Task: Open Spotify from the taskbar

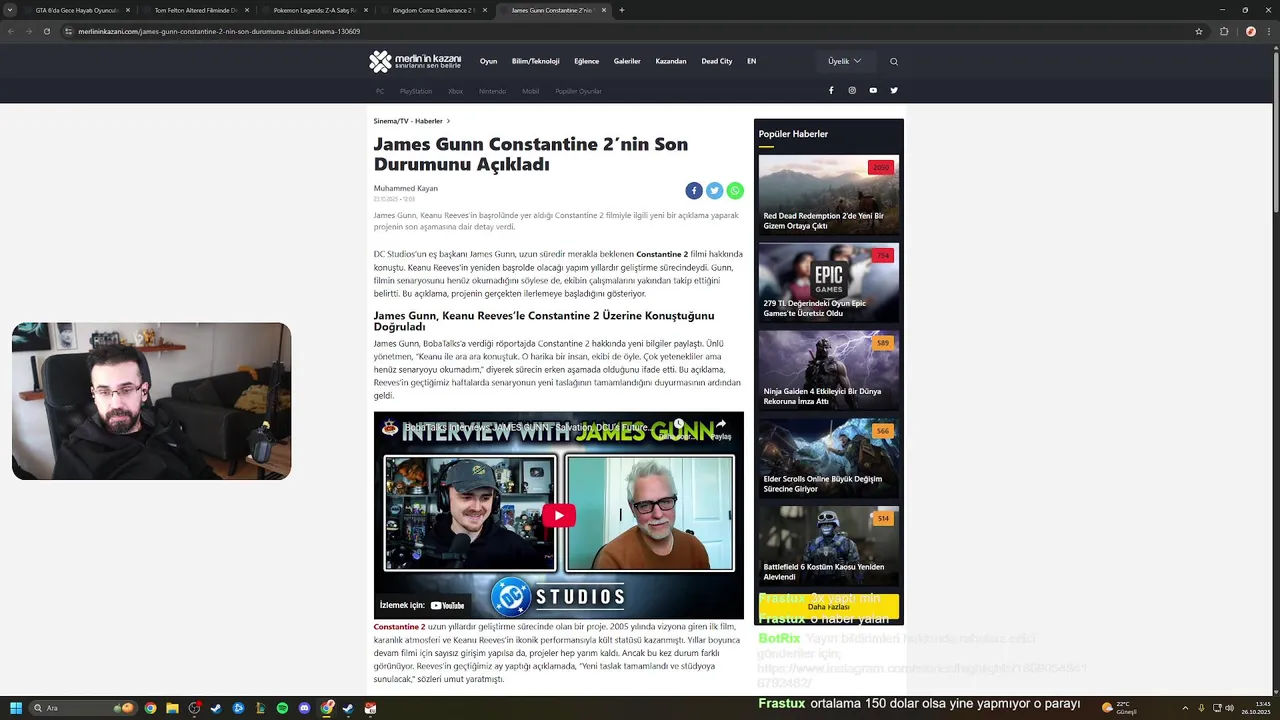Action: point(282,708)
